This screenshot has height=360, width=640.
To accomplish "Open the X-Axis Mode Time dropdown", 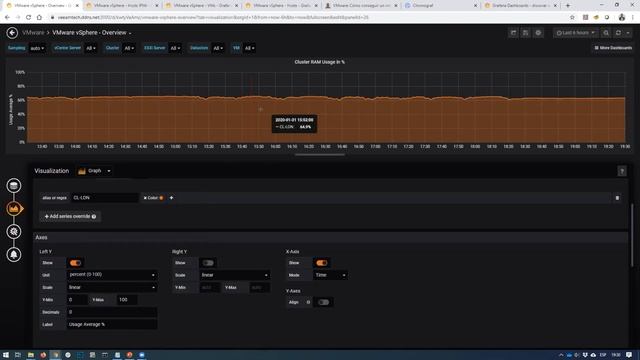I will (330, 275).
